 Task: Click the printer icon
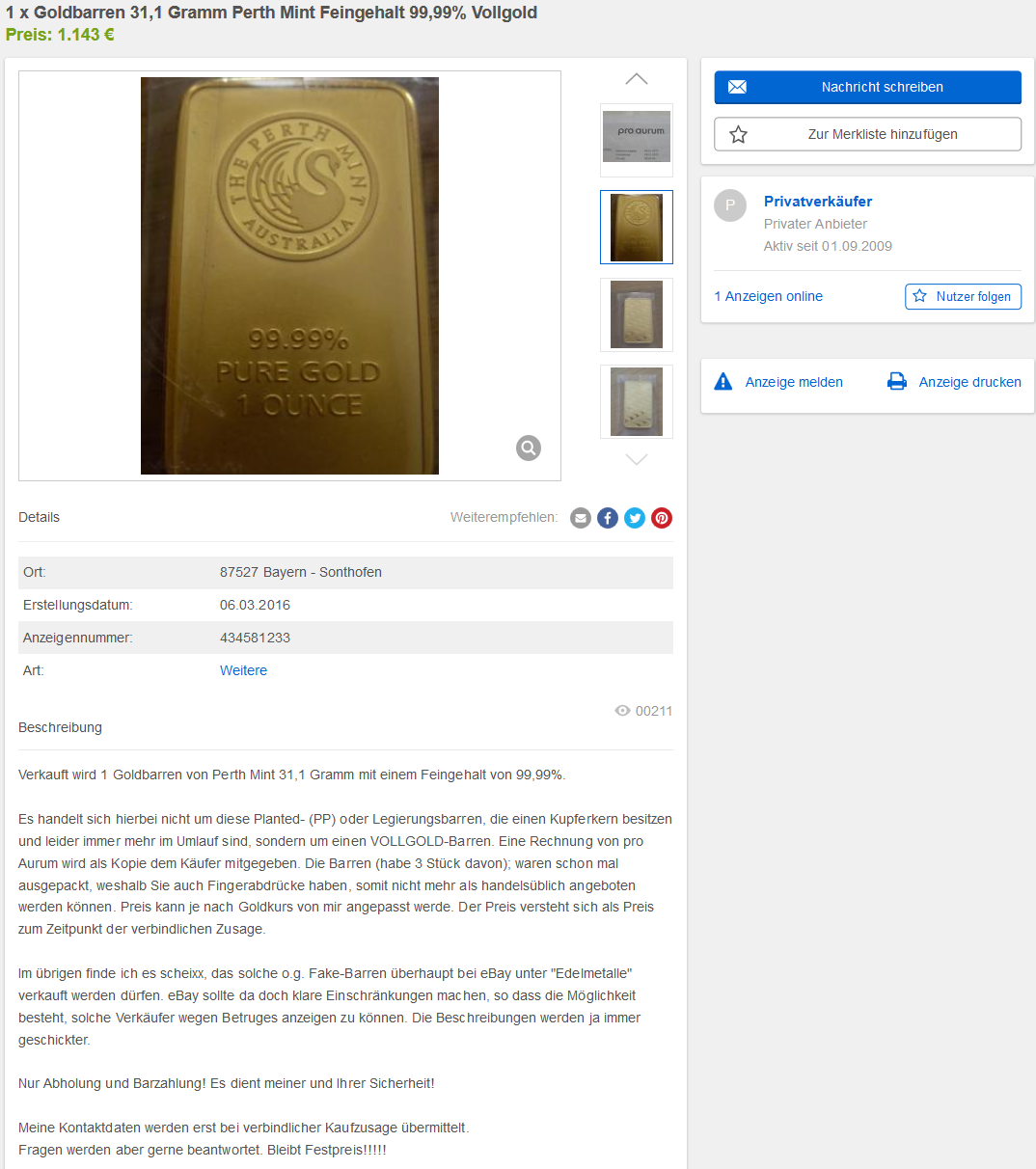897,382
